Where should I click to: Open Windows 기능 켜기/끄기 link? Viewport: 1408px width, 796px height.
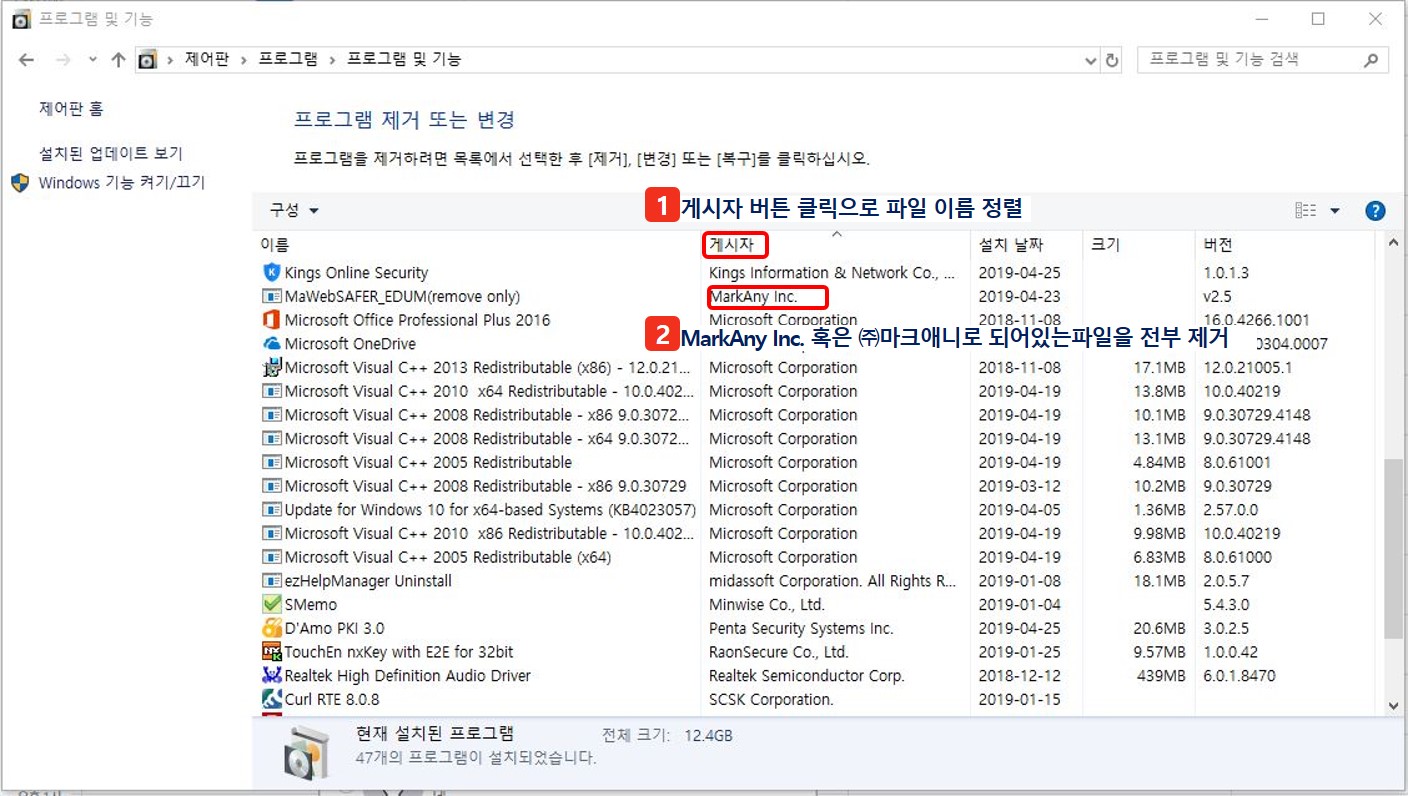coord(122,183)
